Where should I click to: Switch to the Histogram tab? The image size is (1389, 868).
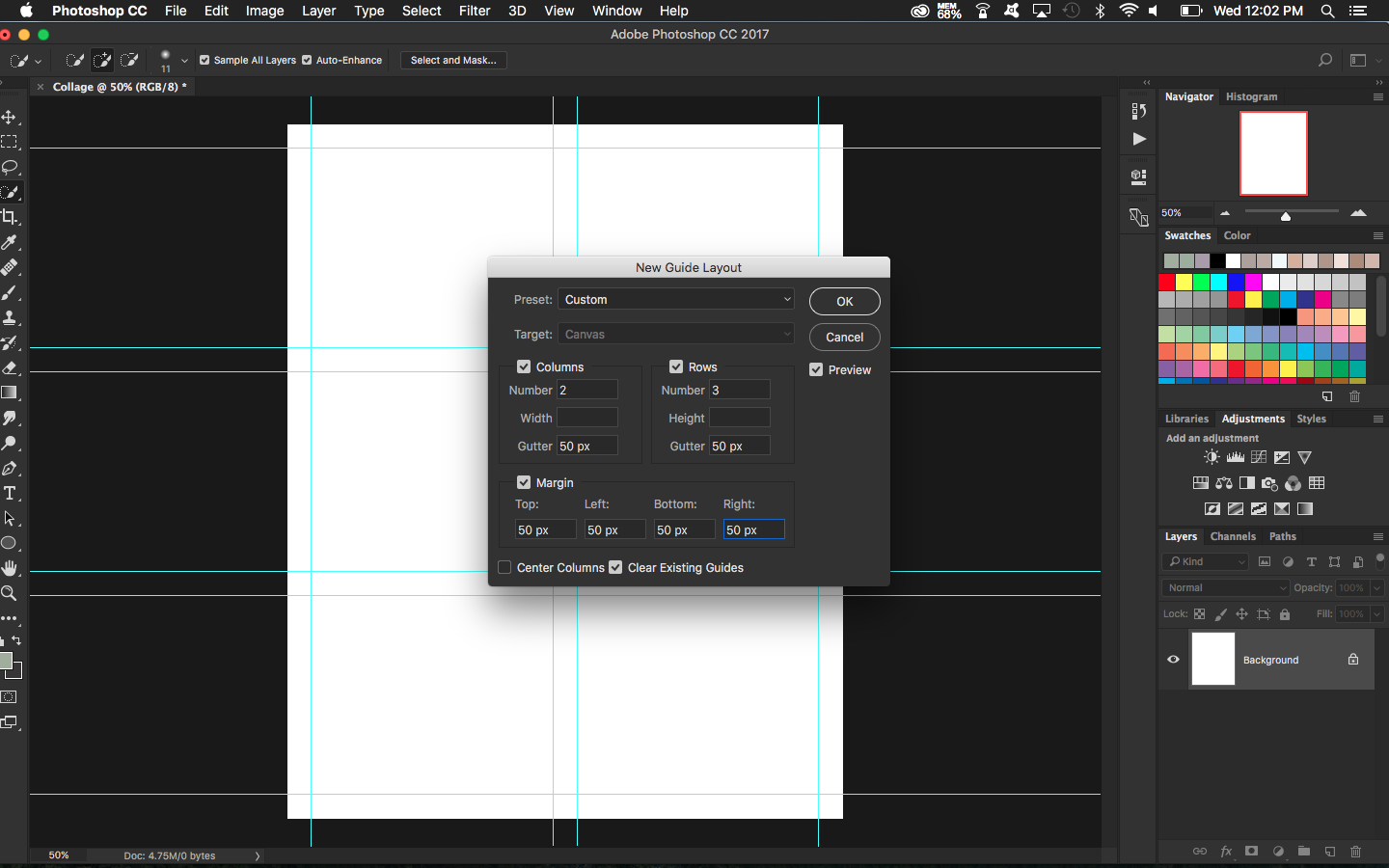pos(1251,96)
